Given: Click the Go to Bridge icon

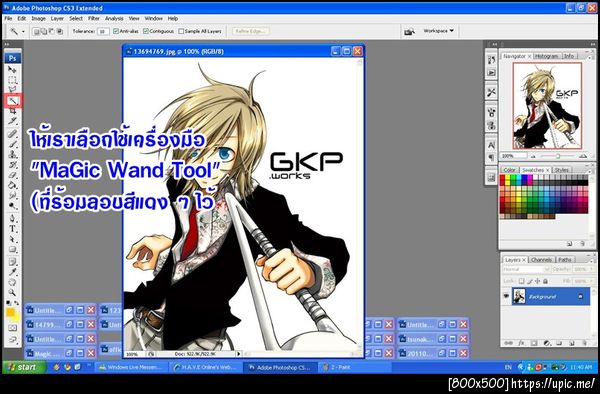Looking at the screenshot, I should pos(410,31).
